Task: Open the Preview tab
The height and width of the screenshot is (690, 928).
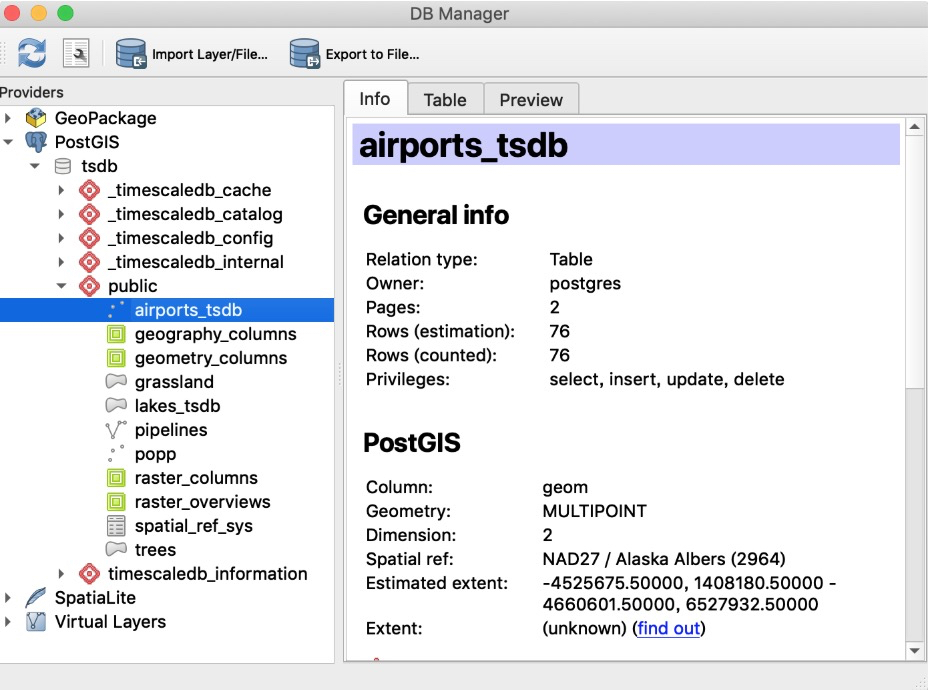Action: point(531,99)
